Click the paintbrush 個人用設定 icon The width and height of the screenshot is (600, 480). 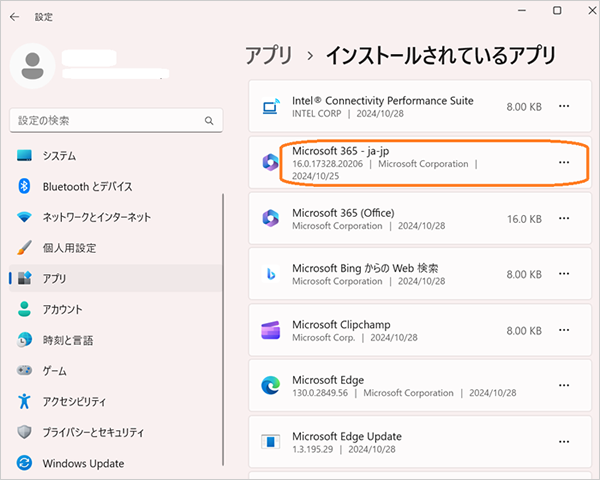pos(24,248)
